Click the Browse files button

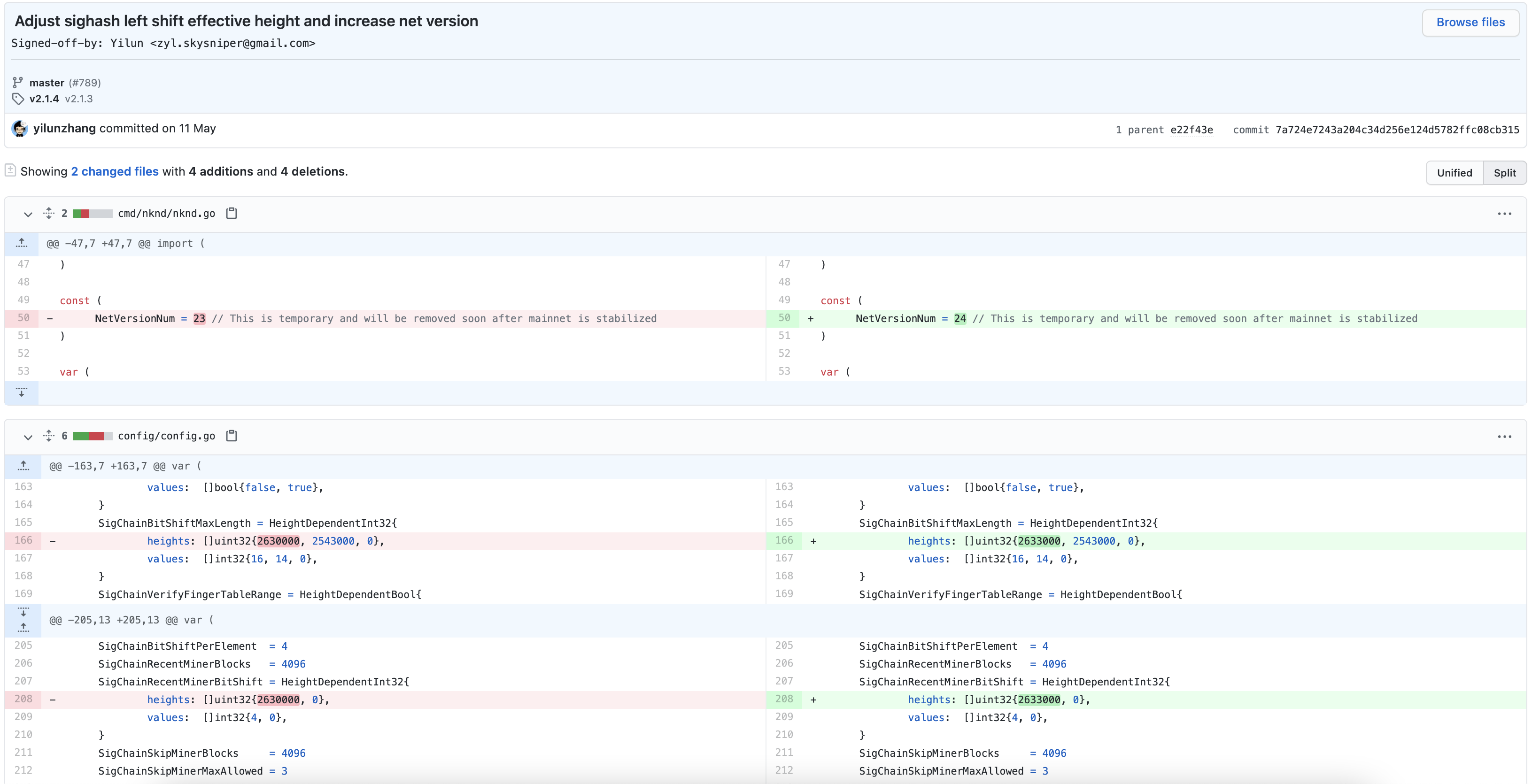1470,23
